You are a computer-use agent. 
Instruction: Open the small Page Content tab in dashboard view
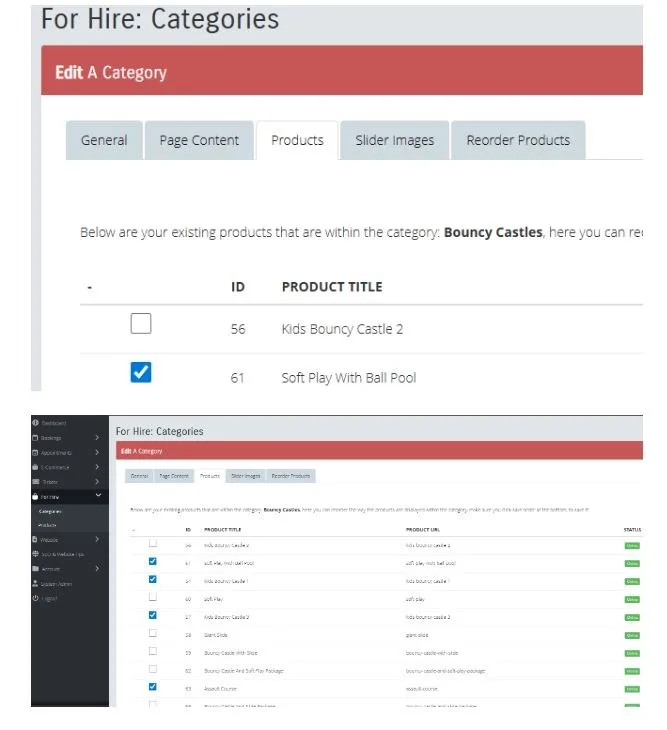click(174, 476)
